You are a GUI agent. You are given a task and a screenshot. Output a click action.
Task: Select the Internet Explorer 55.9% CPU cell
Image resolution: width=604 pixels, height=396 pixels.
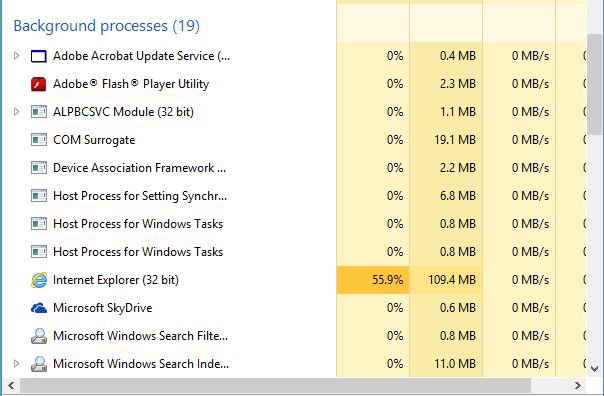372,280
